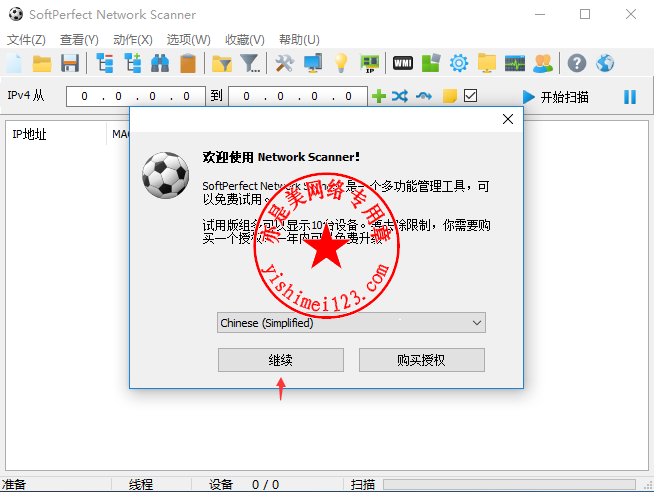
Task: Click the 购买授权 buy license button
Action: click(422, 360)
